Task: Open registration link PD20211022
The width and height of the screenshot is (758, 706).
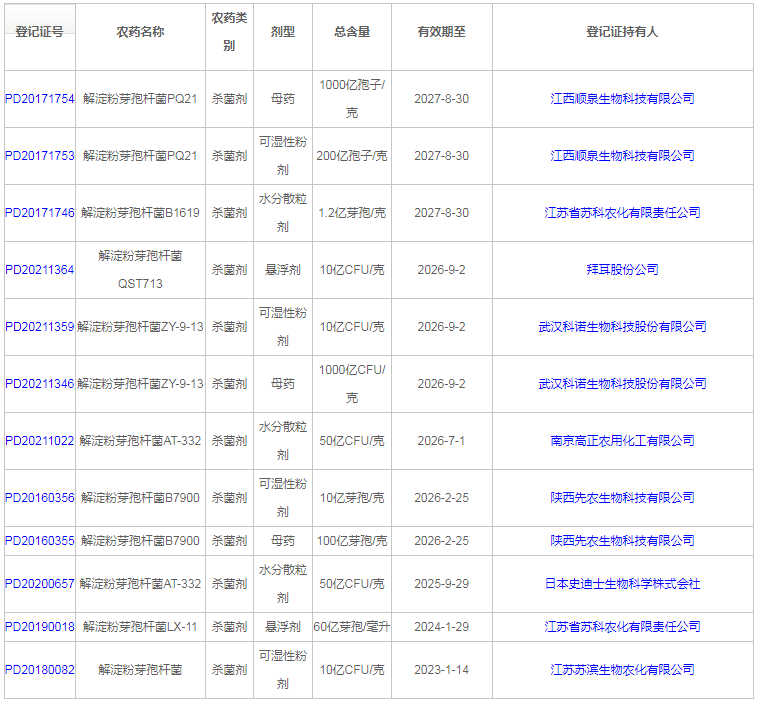Action: [x=40, y=441]
